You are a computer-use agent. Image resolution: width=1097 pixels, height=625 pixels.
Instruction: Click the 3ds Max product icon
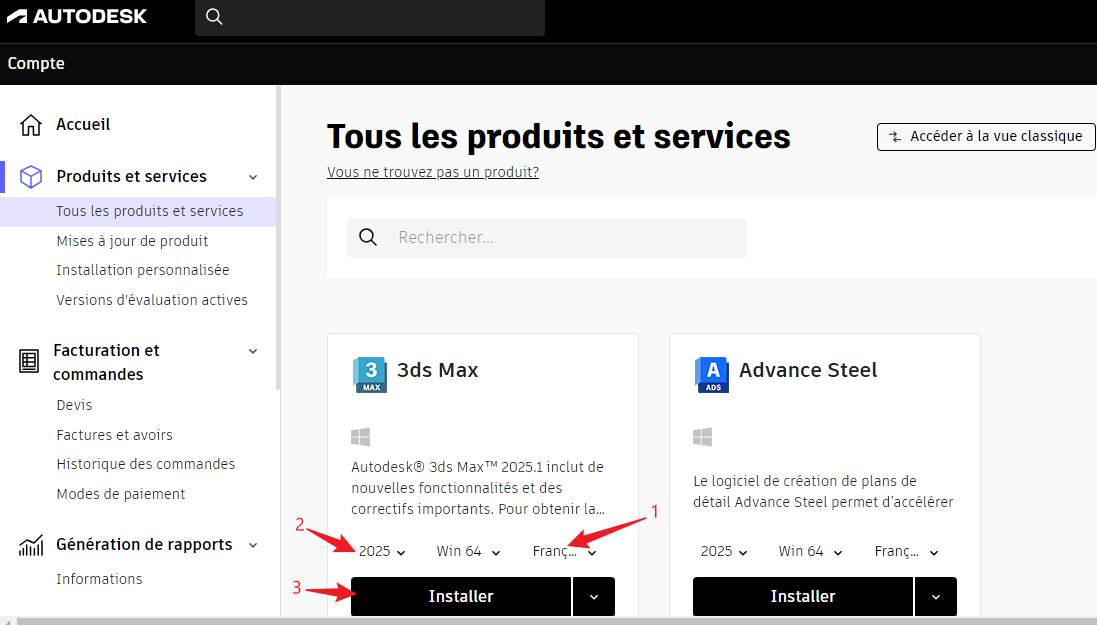coord(369,374)
